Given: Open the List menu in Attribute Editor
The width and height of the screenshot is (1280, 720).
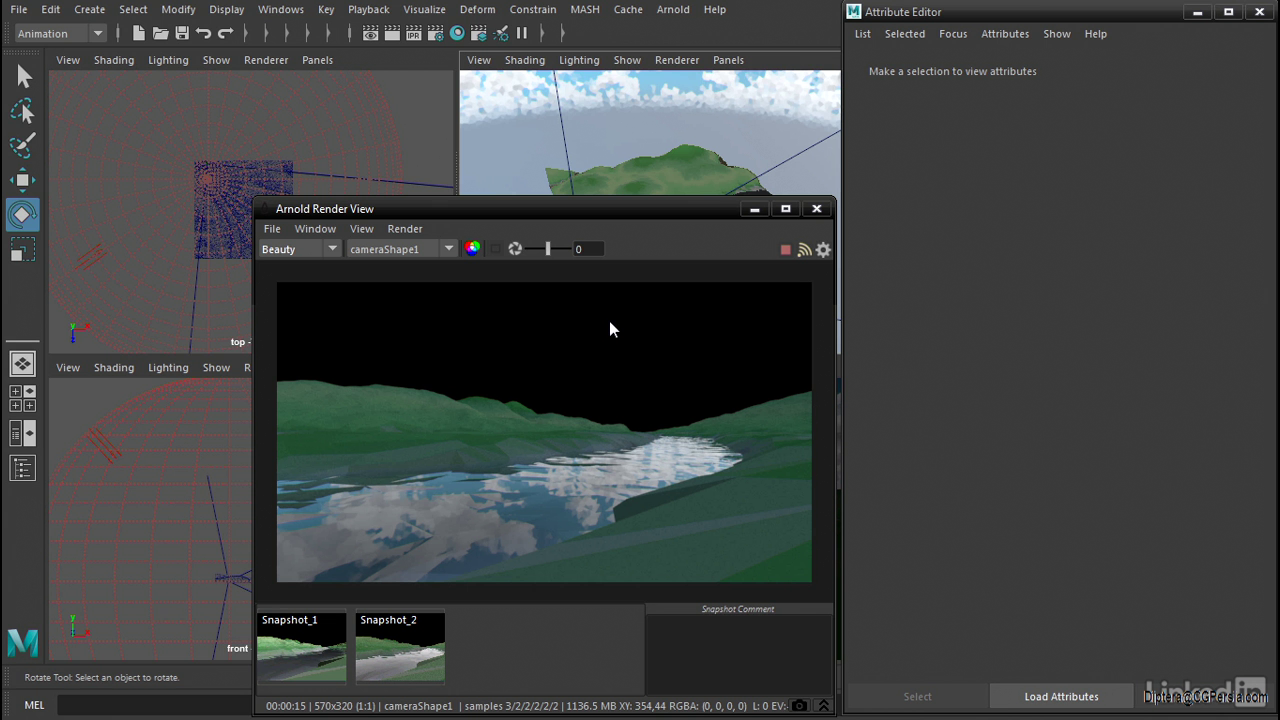Looking at the screenshot, I should [862, 34].
